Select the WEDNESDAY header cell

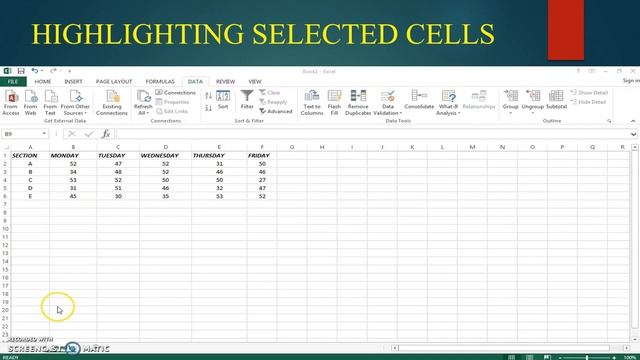click(x=165, y=156)
